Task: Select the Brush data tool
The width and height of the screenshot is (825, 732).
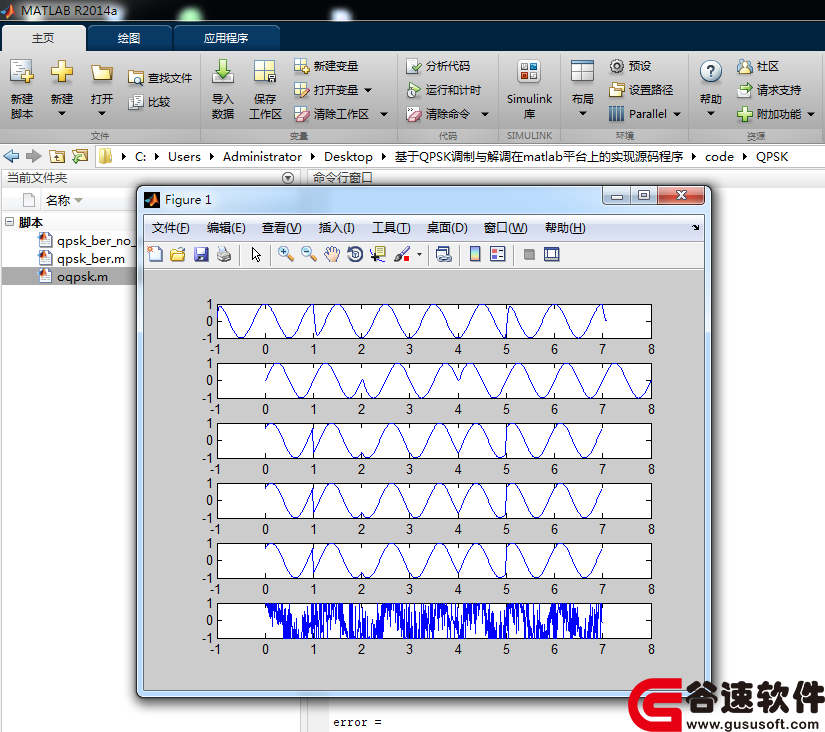Action: [402, 255]
